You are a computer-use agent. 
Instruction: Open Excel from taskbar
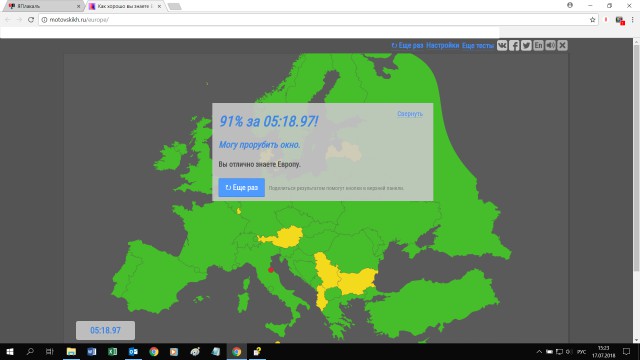(x=112, y=351)
